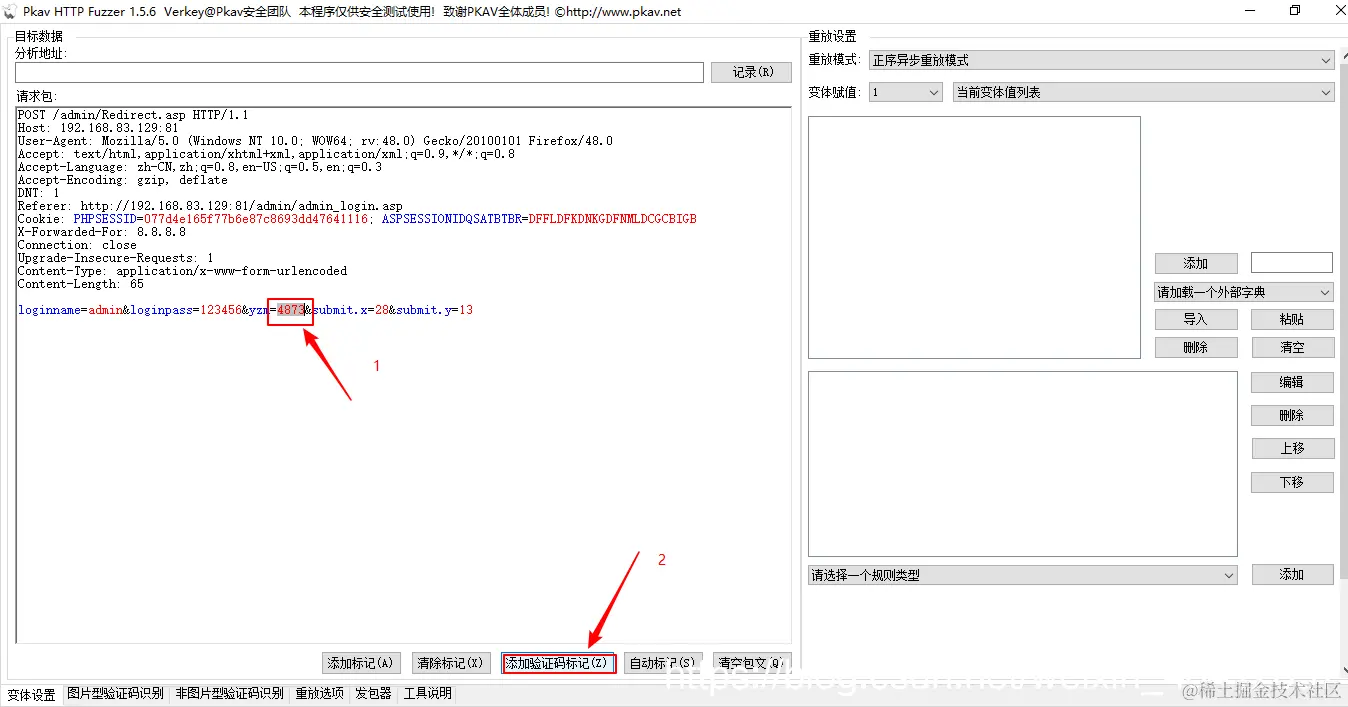1348x707 pixels.
Task: Click the 导入 import button
Action: (1196, 319)
